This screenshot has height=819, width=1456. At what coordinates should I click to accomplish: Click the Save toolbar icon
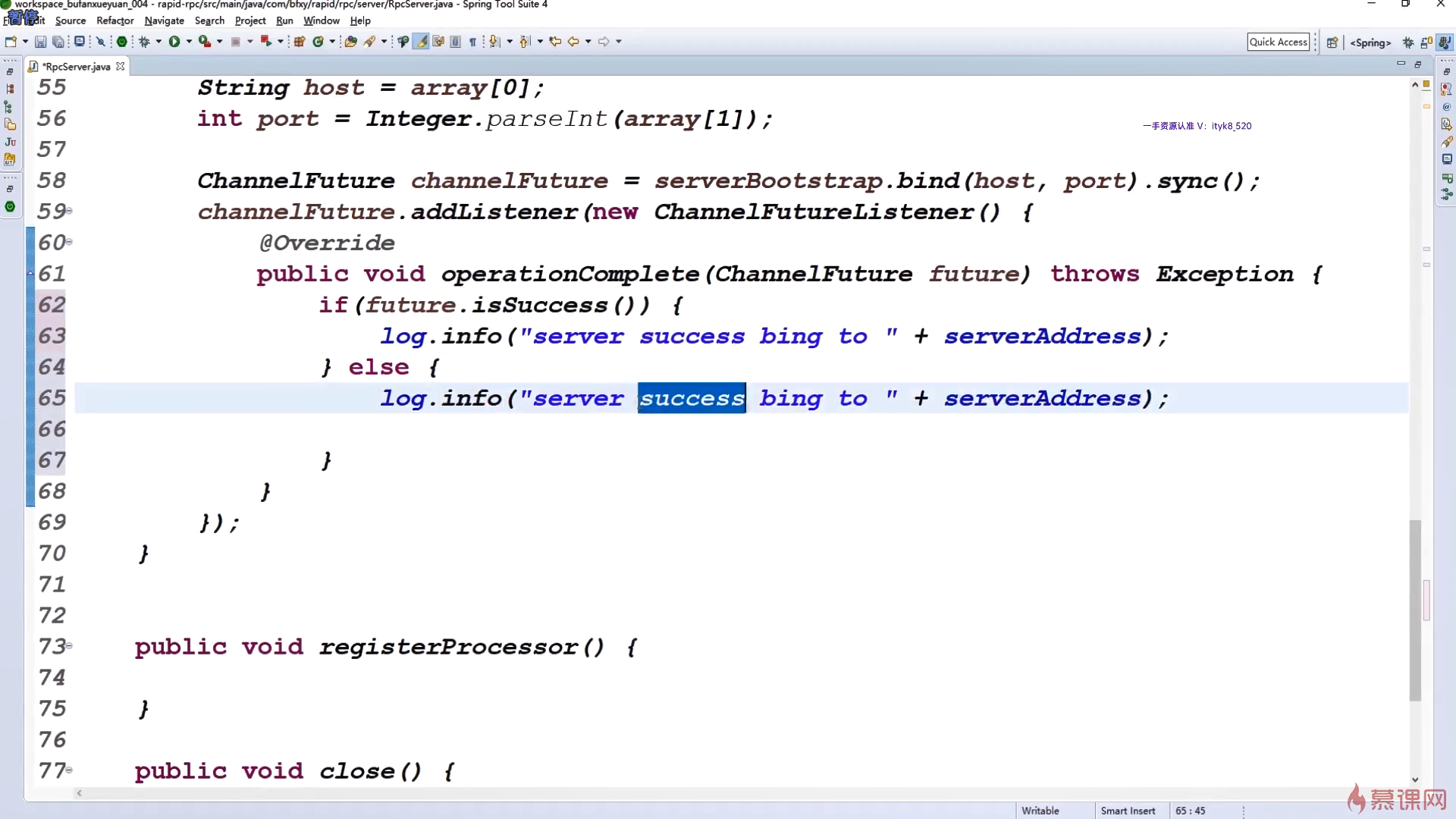click(x=41, y=42)
